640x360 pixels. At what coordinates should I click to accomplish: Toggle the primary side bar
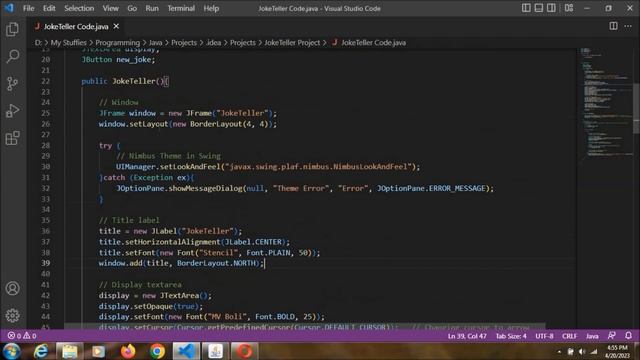[527, 8]
